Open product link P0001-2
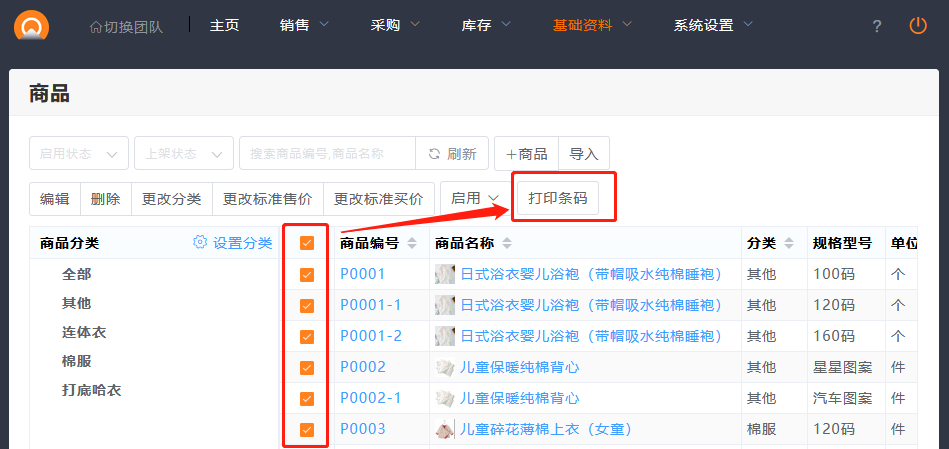 (x=370, y=336)
